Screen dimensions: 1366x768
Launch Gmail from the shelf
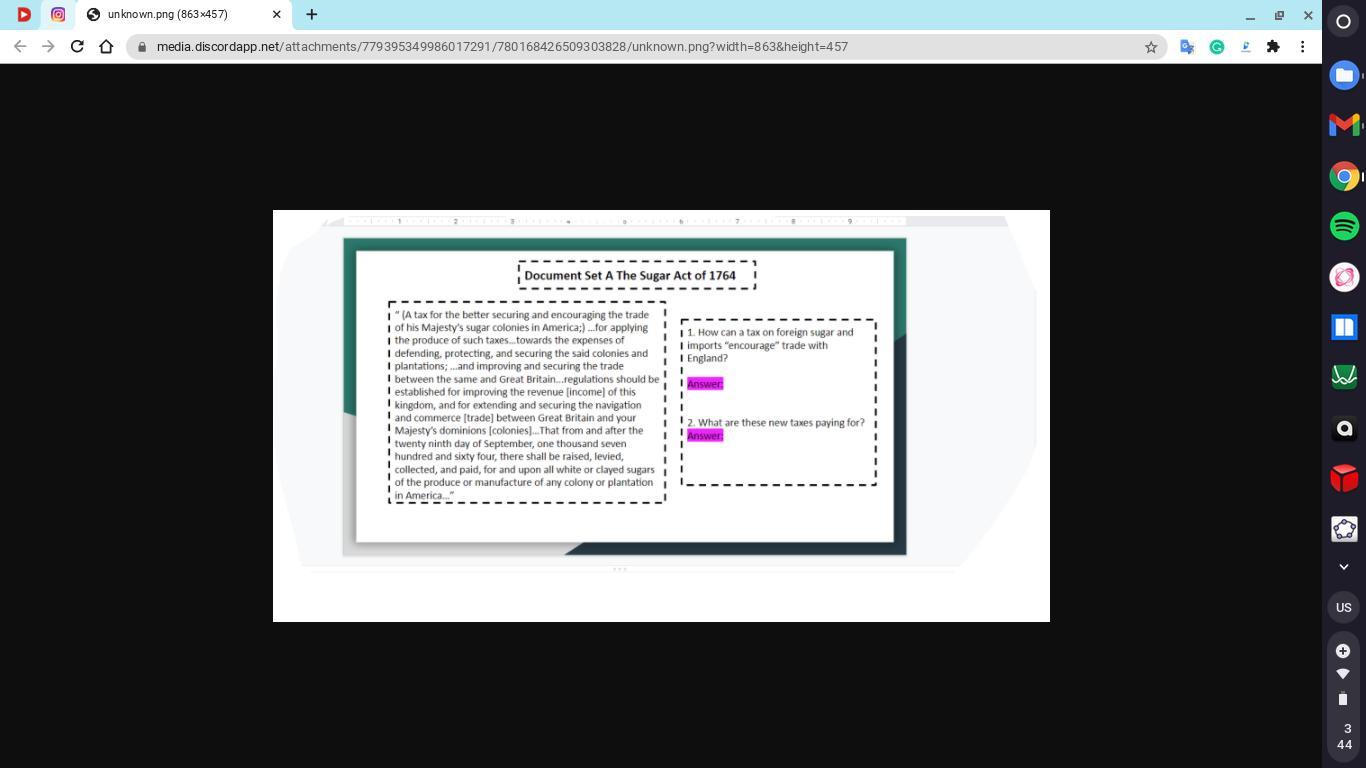[x=1344, y=125]
